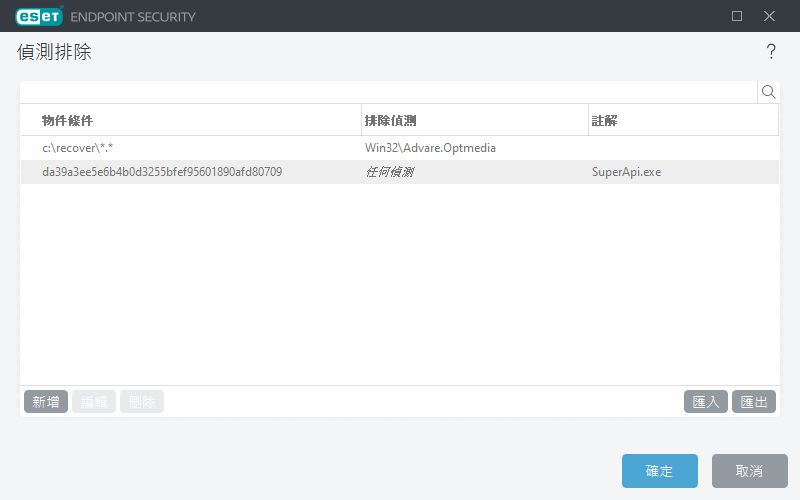
Task: Cancel the dialog with 取消
Action: pos(749,471)
